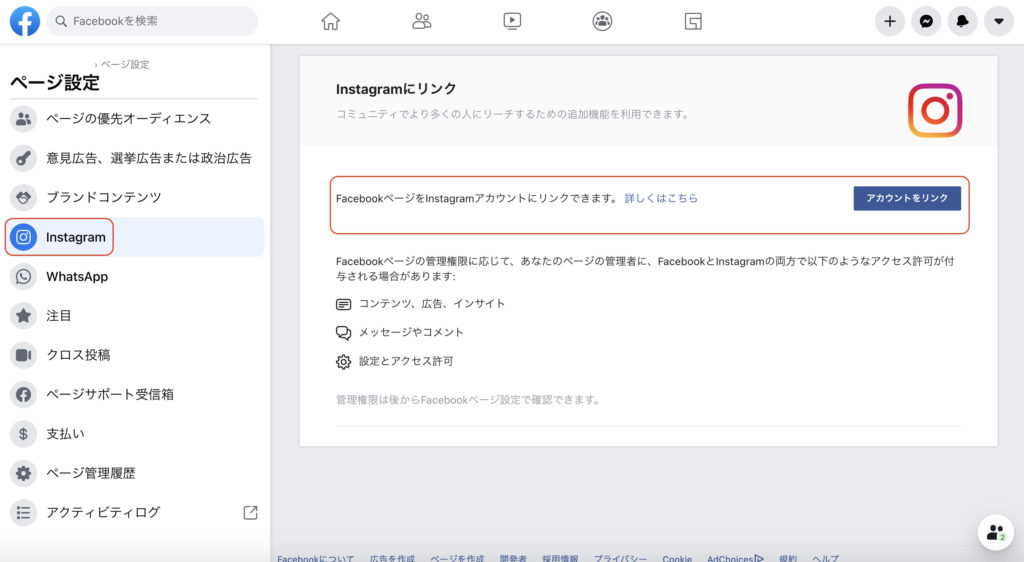Focus the Facebookを検索 search field

152,21
